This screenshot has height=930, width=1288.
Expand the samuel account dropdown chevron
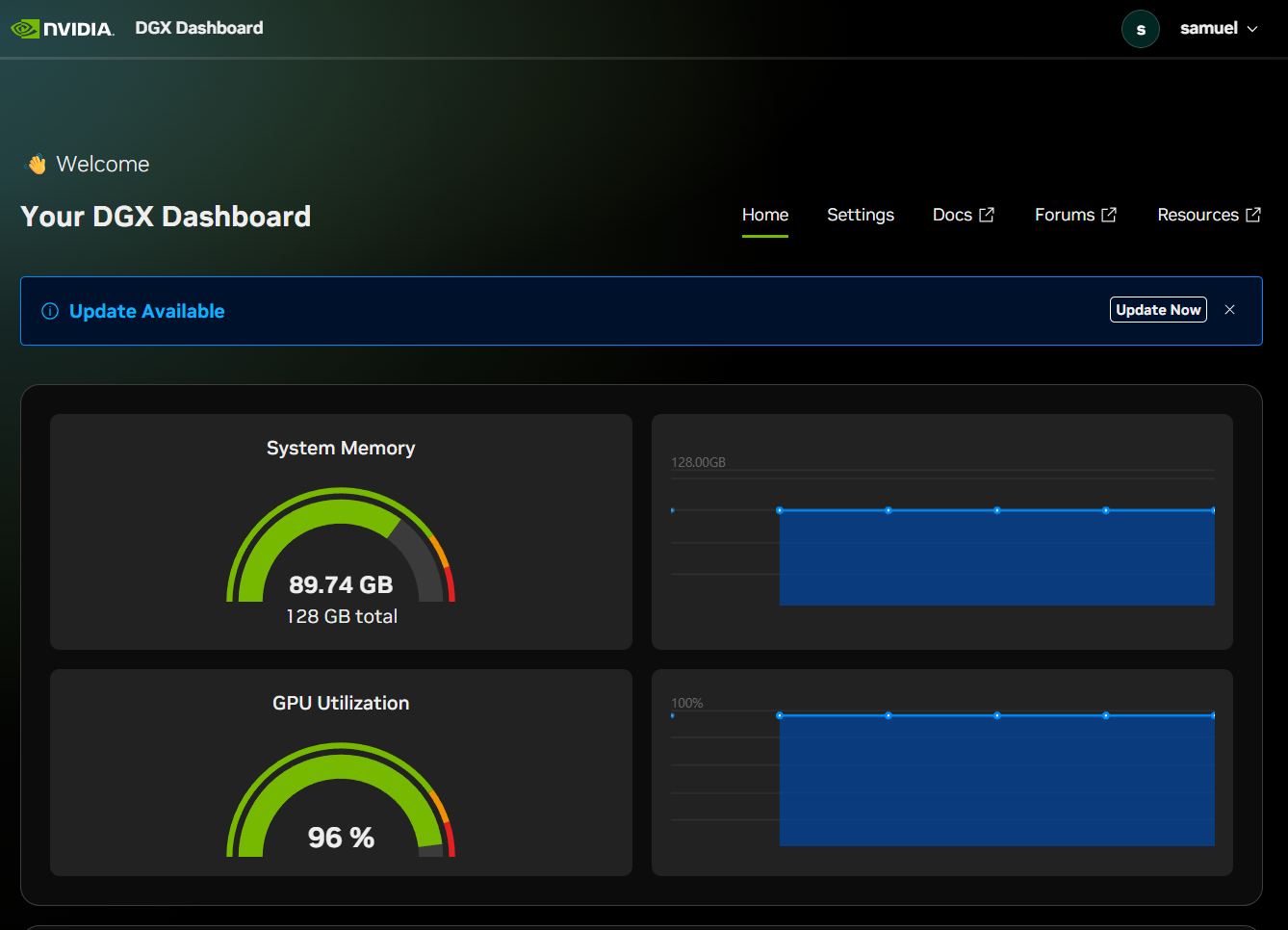point(1252,29)
